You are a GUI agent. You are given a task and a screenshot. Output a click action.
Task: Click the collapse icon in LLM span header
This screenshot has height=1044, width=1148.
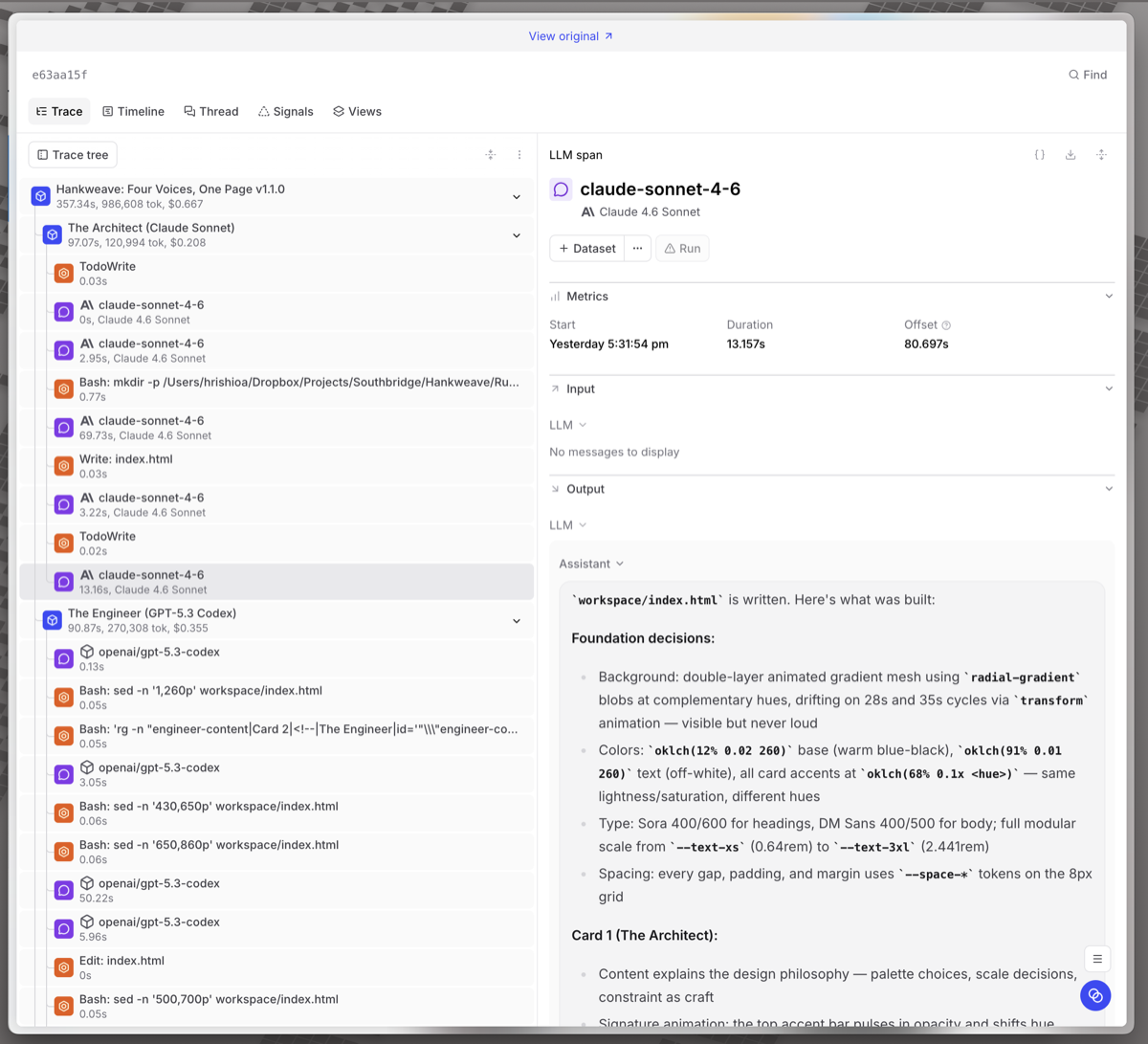tap(1101, 155)
